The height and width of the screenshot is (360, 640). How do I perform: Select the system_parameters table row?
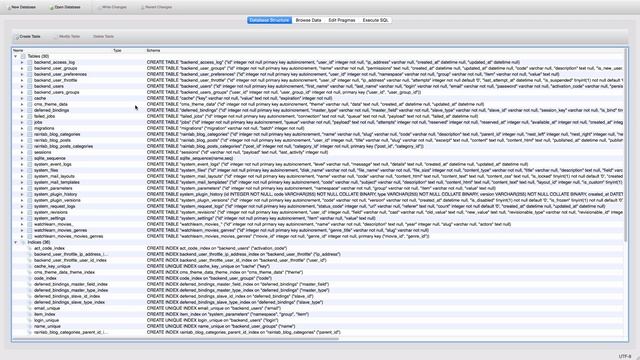coord(318,188)
